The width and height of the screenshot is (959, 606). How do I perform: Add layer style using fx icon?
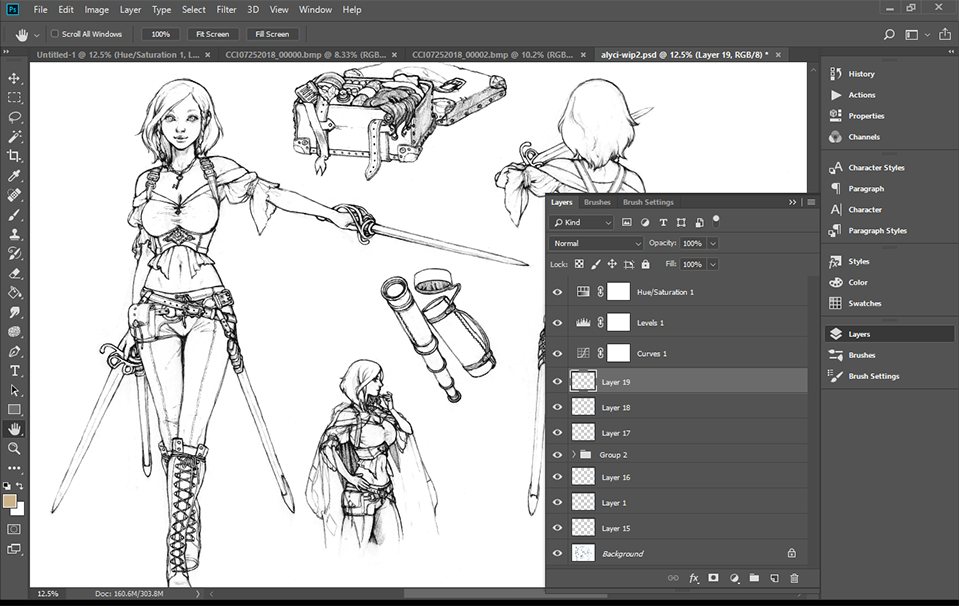click(x=694, y=578)
